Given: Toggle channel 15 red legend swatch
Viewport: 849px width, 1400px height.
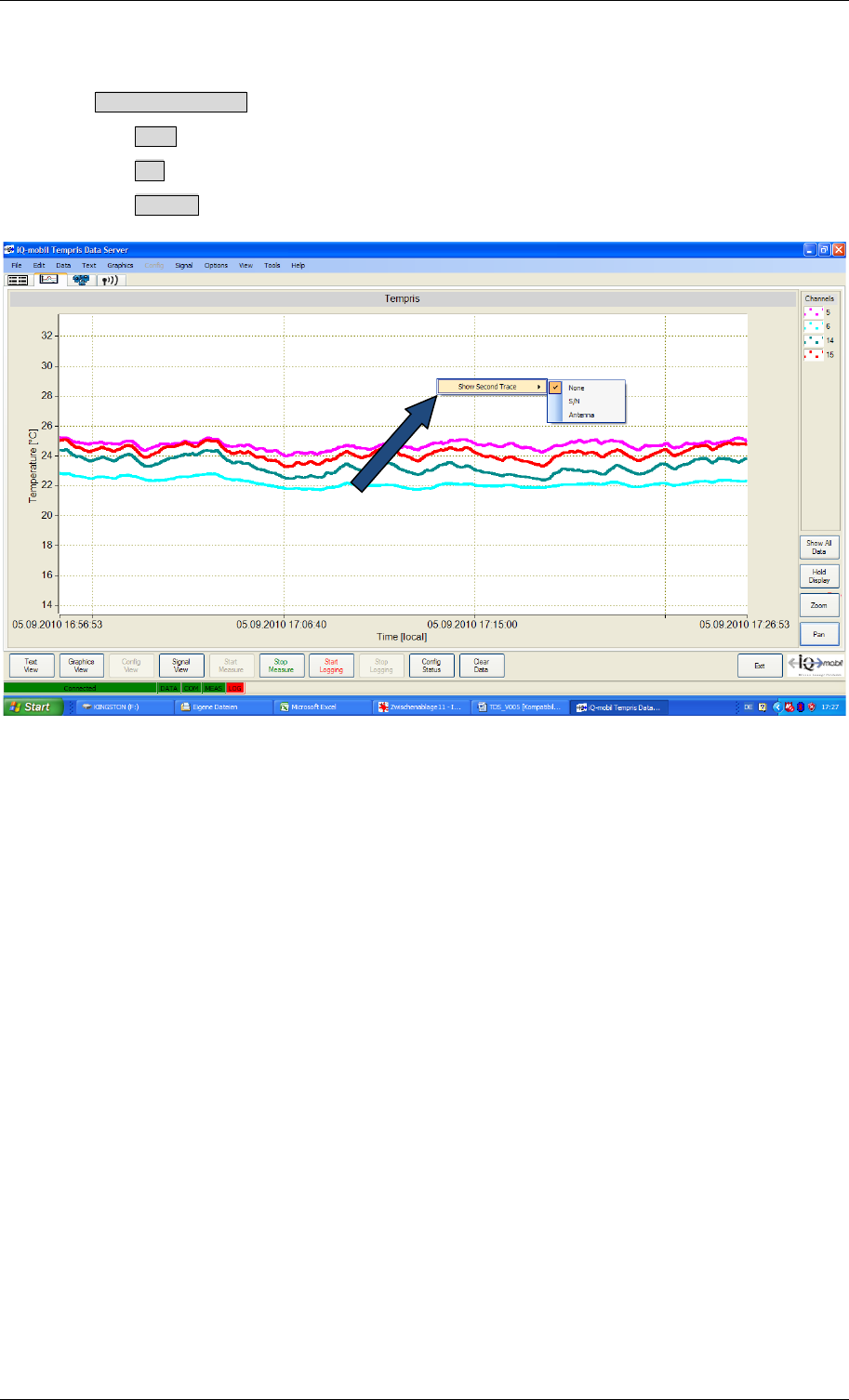Looking at the screenshot, I should (x=813, y=354).
